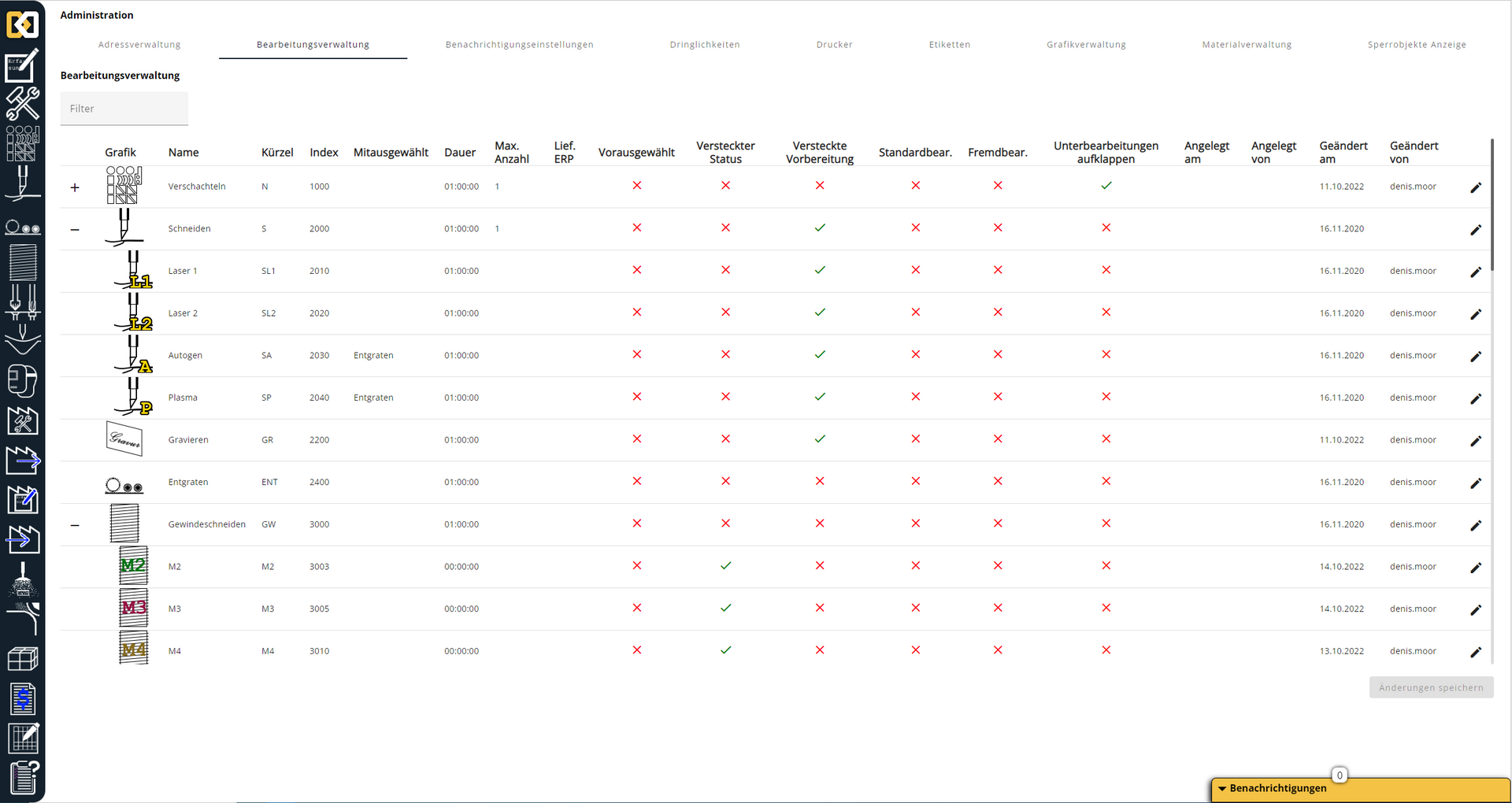Screen dimensions: 1512x803
Task: Enable Vorausgewählt for the Schneiden row
Action: click(636, 228)
